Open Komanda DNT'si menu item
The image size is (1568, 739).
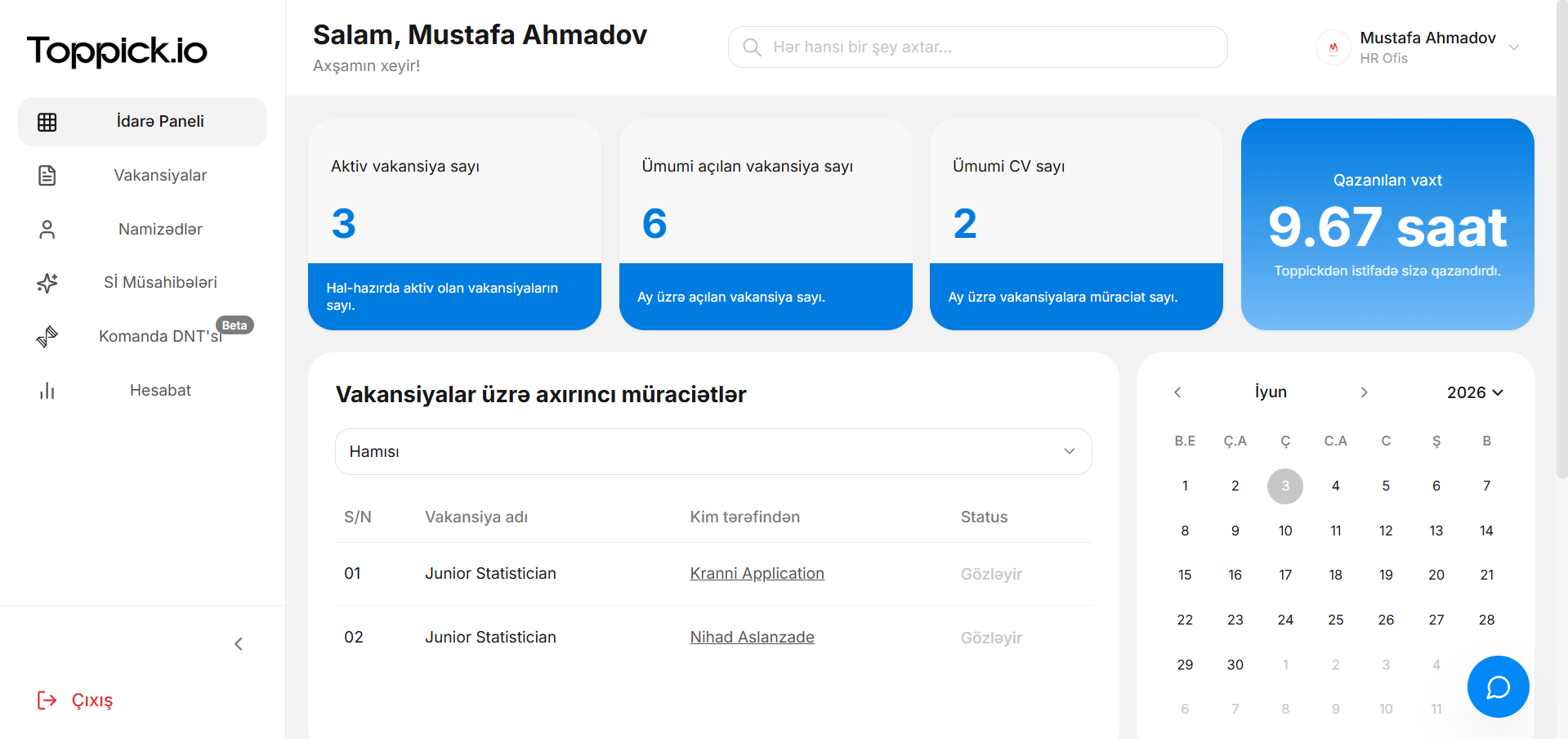(142, 336)
